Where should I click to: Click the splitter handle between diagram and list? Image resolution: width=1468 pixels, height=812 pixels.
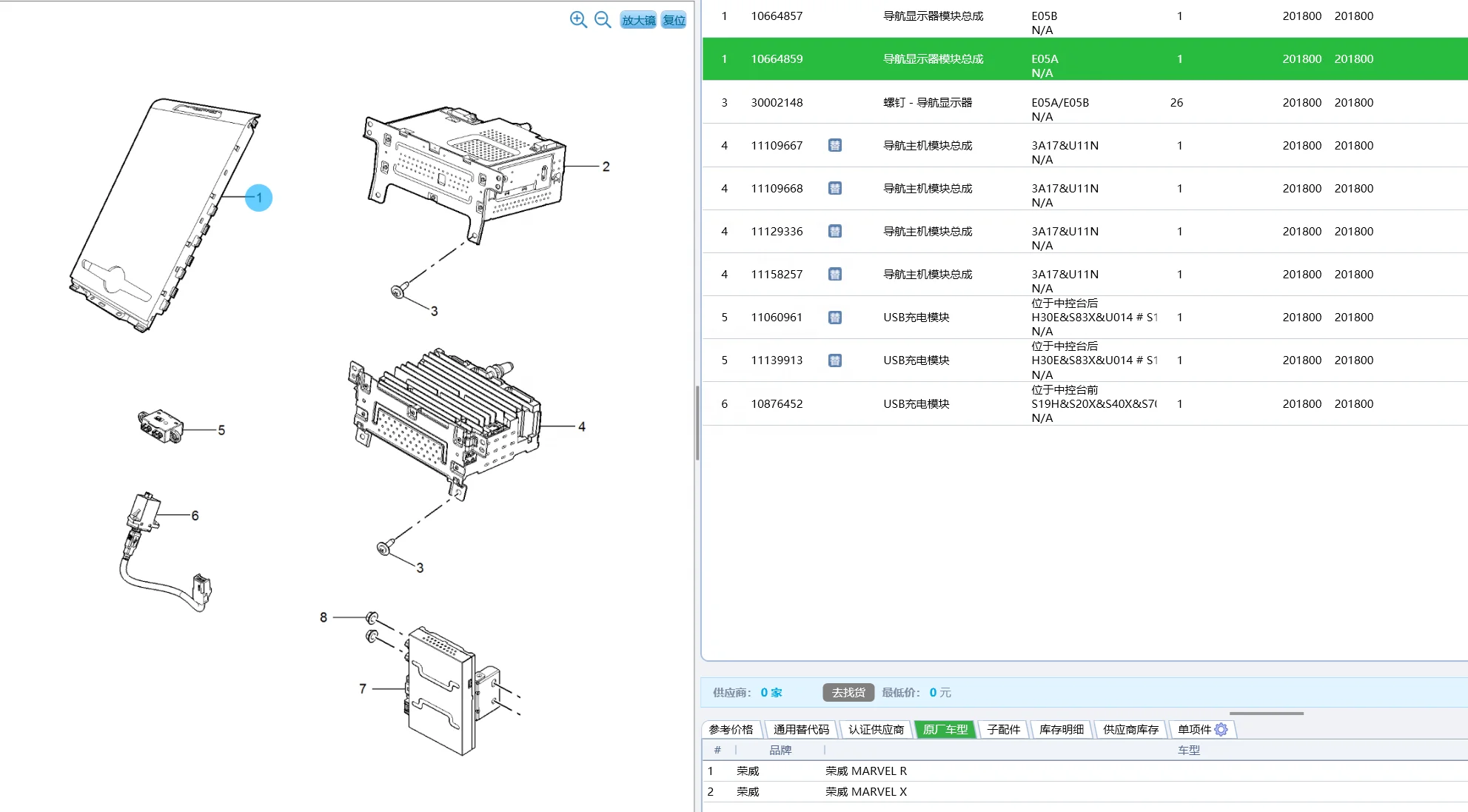pyautogui.click(x=697, y=423)
